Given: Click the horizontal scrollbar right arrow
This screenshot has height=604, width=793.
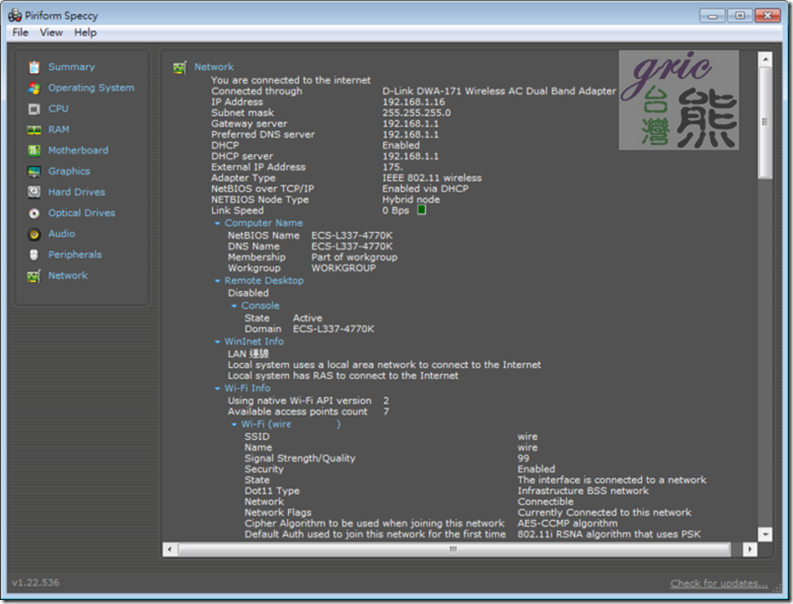Looking at the screenshot, I should coord(750,549).
